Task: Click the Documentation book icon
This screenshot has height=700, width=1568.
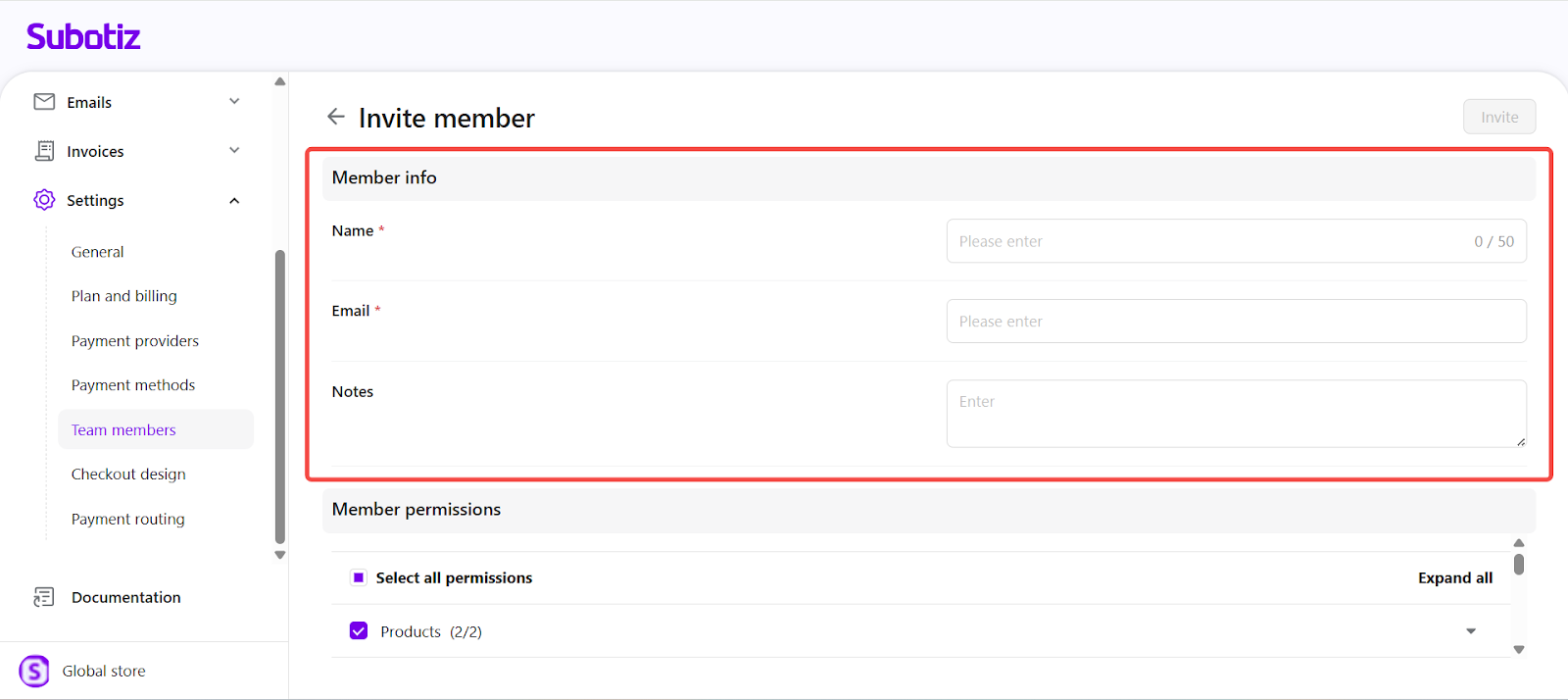Action: (x=44, y=597)
